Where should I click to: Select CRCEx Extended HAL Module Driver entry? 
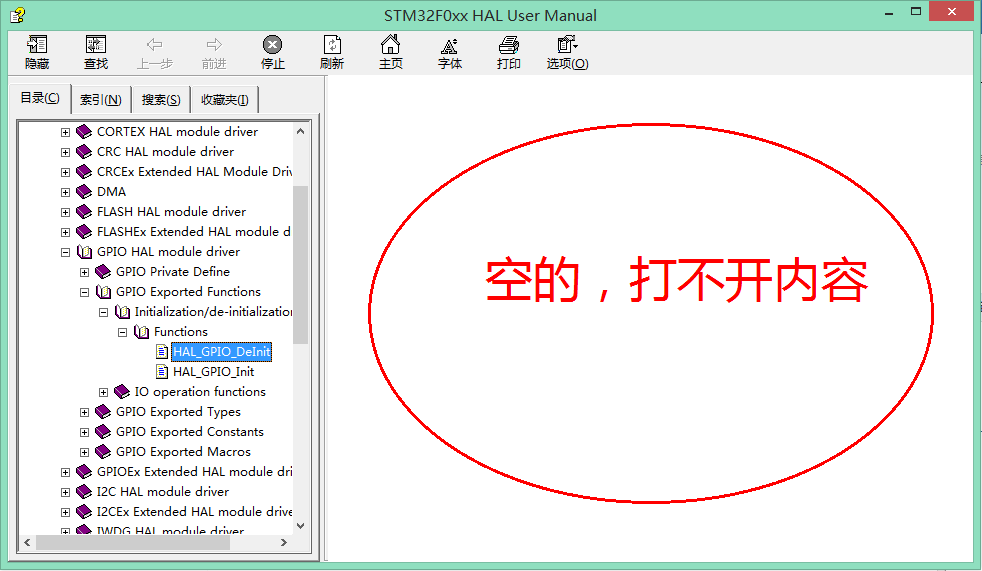[x=194, y=172]
